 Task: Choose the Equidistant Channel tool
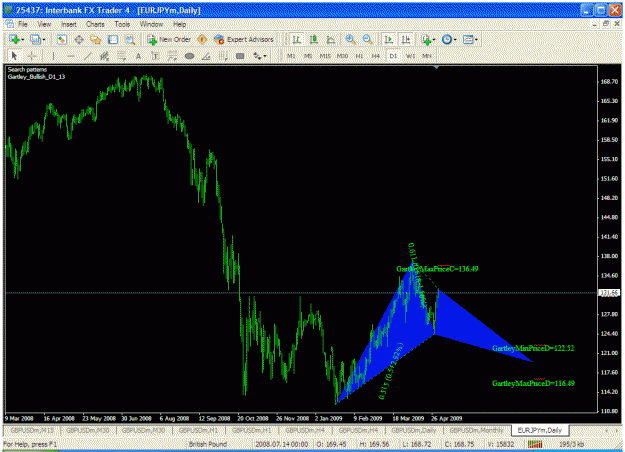(104, 56)
